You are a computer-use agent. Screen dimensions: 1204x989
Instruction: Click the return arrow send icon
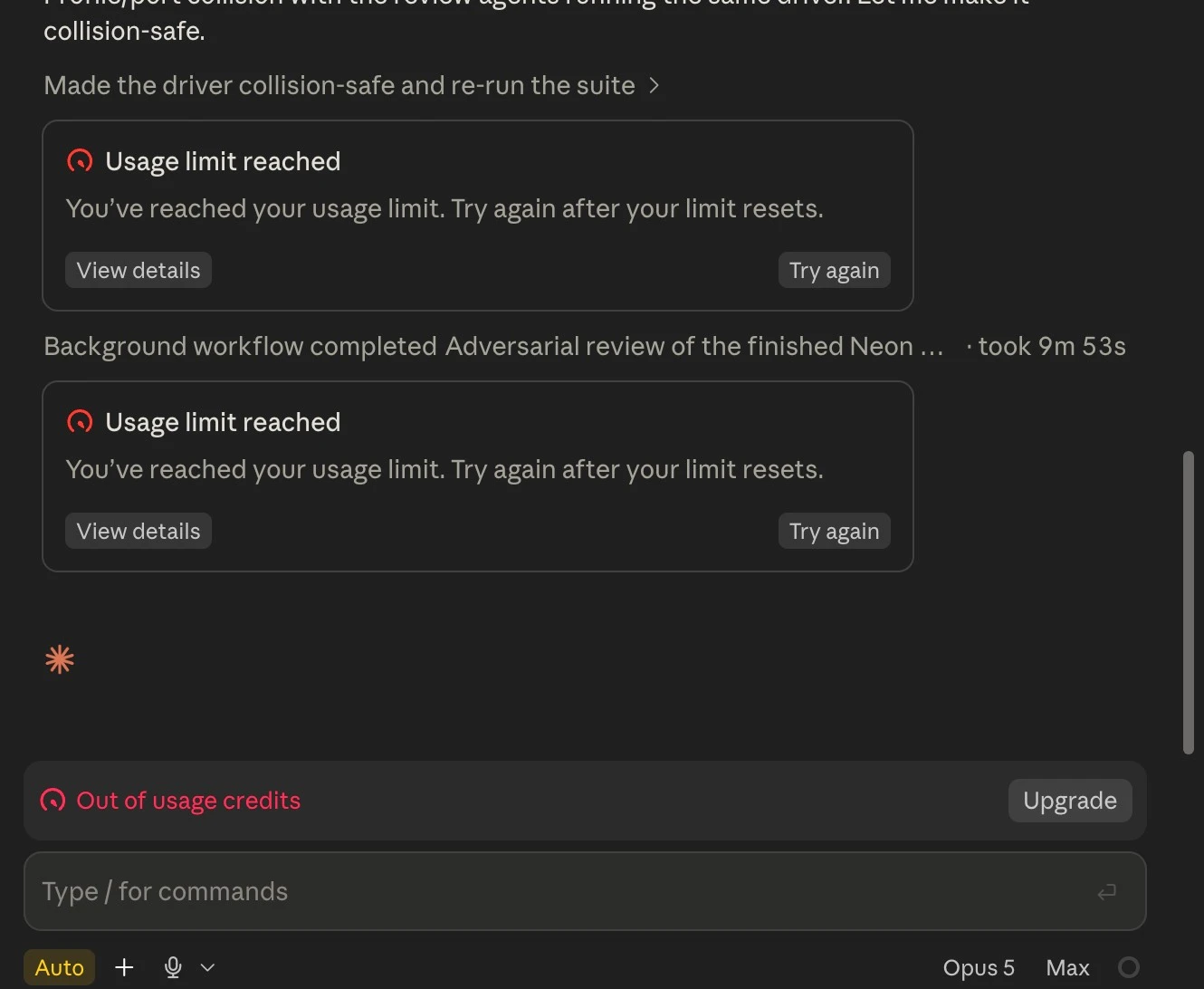click(x=1106, y=892)
